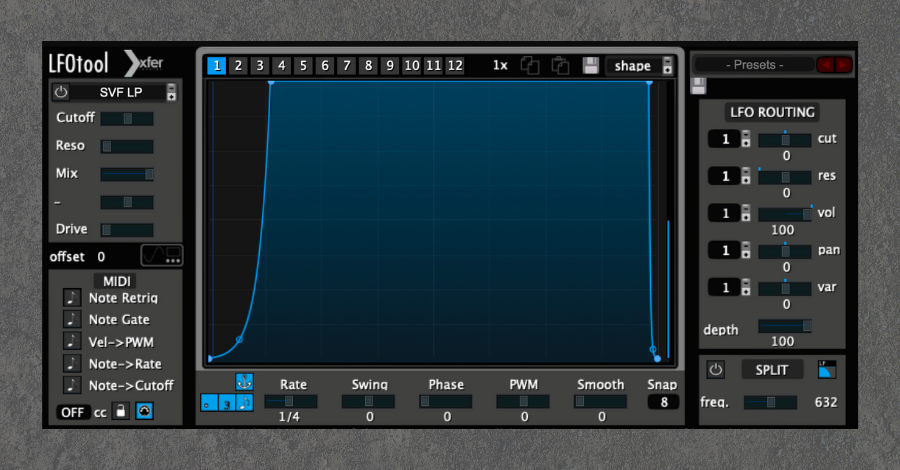Click the save shape floppy icon
This screenshot has height=470, width=900.
tap(591, 65)
